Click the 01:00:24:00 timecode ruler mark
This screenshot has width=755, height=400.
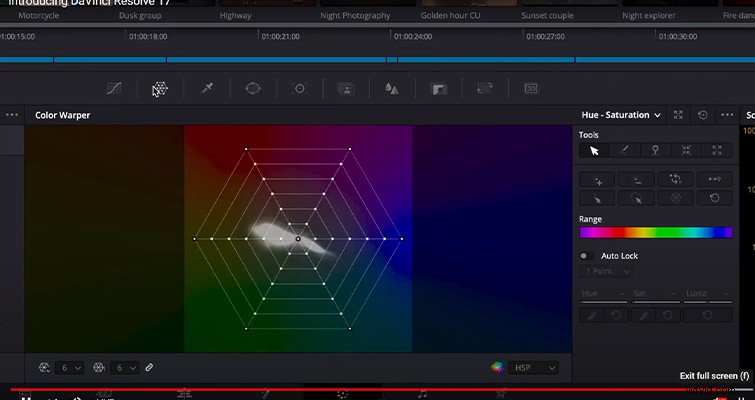(413, 36)
